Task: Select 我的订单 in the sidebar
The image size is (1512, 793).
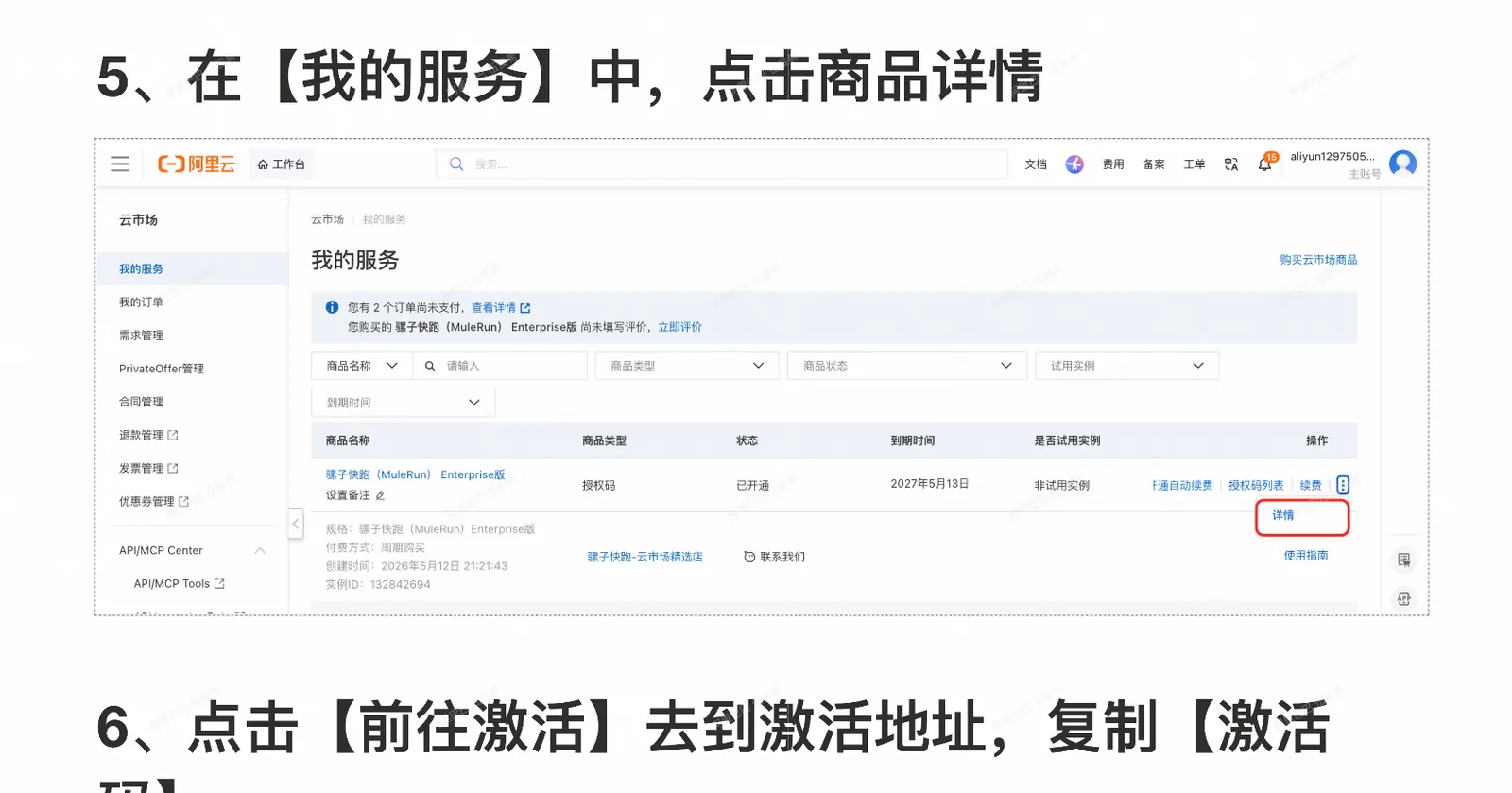Action: pos(141,302)
